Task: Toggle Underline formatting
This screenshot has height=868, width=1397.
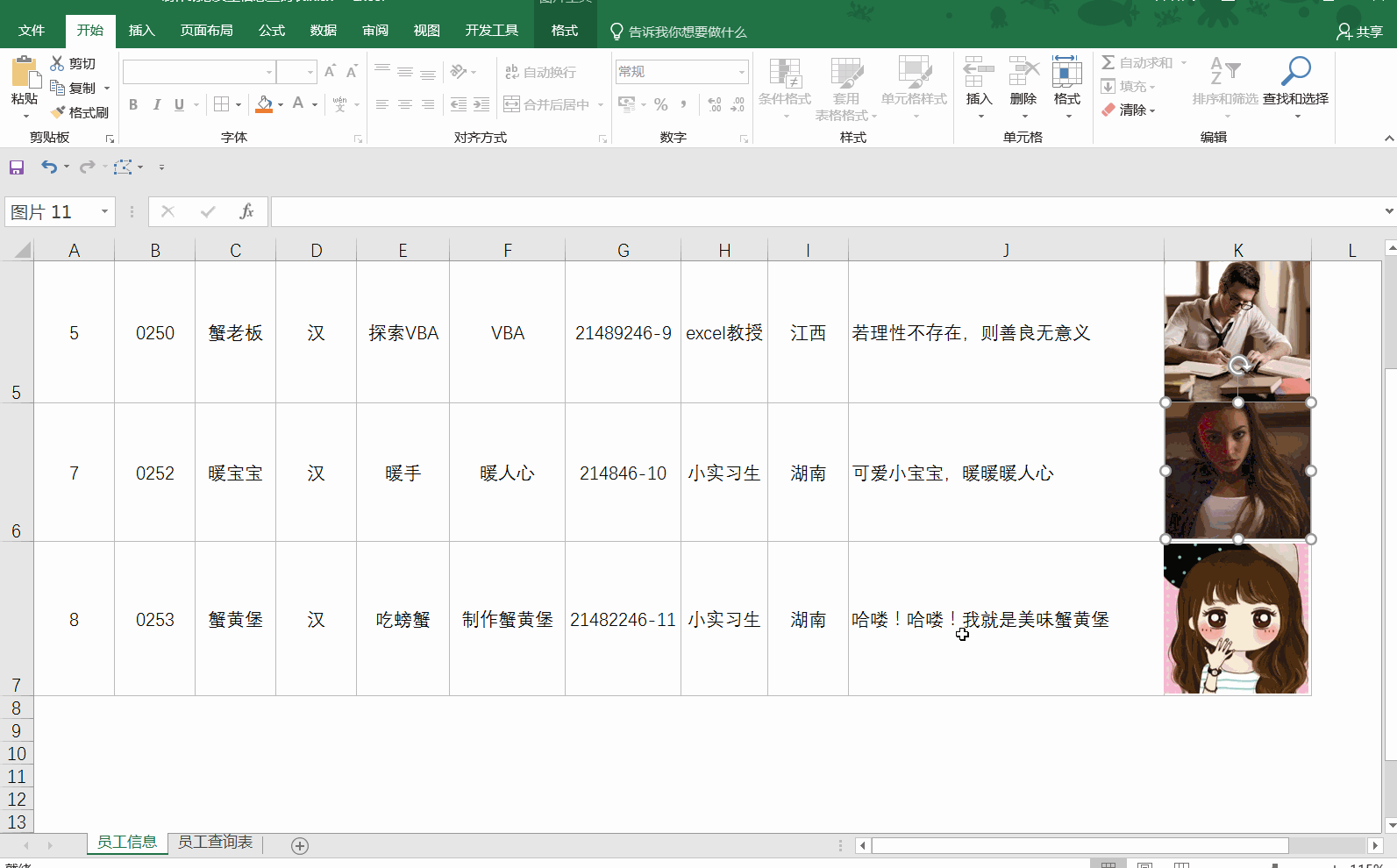Action: pyautogui.click(x=179, y=104)
